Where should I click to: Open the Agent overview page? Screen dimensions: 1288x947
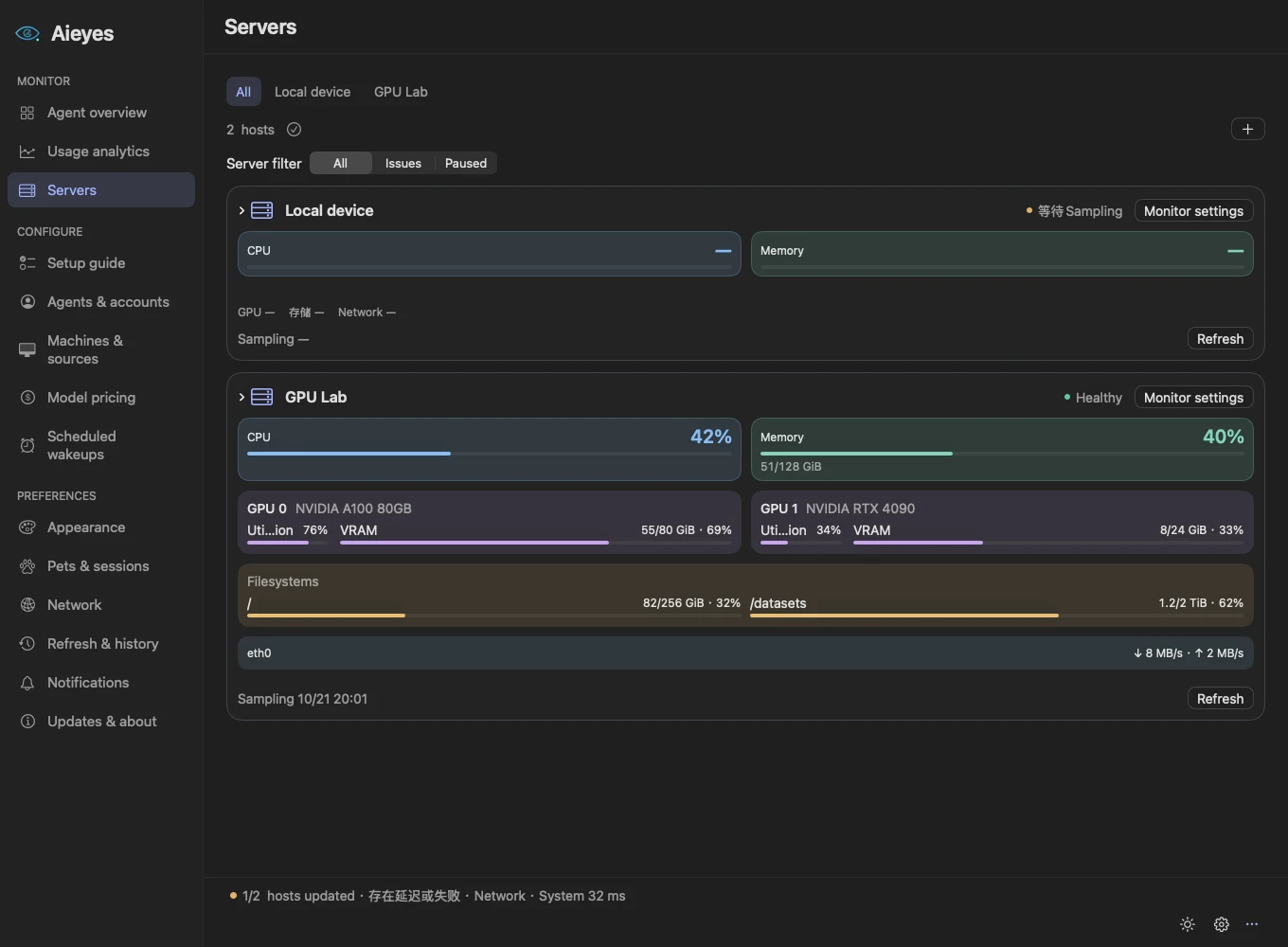[101, 113]
